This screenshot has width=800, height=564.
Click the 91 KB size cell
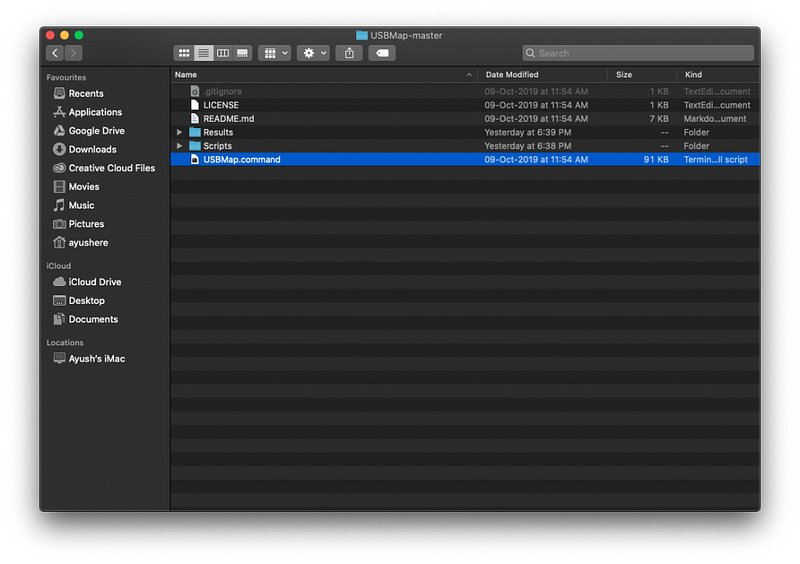click(656, 159)
